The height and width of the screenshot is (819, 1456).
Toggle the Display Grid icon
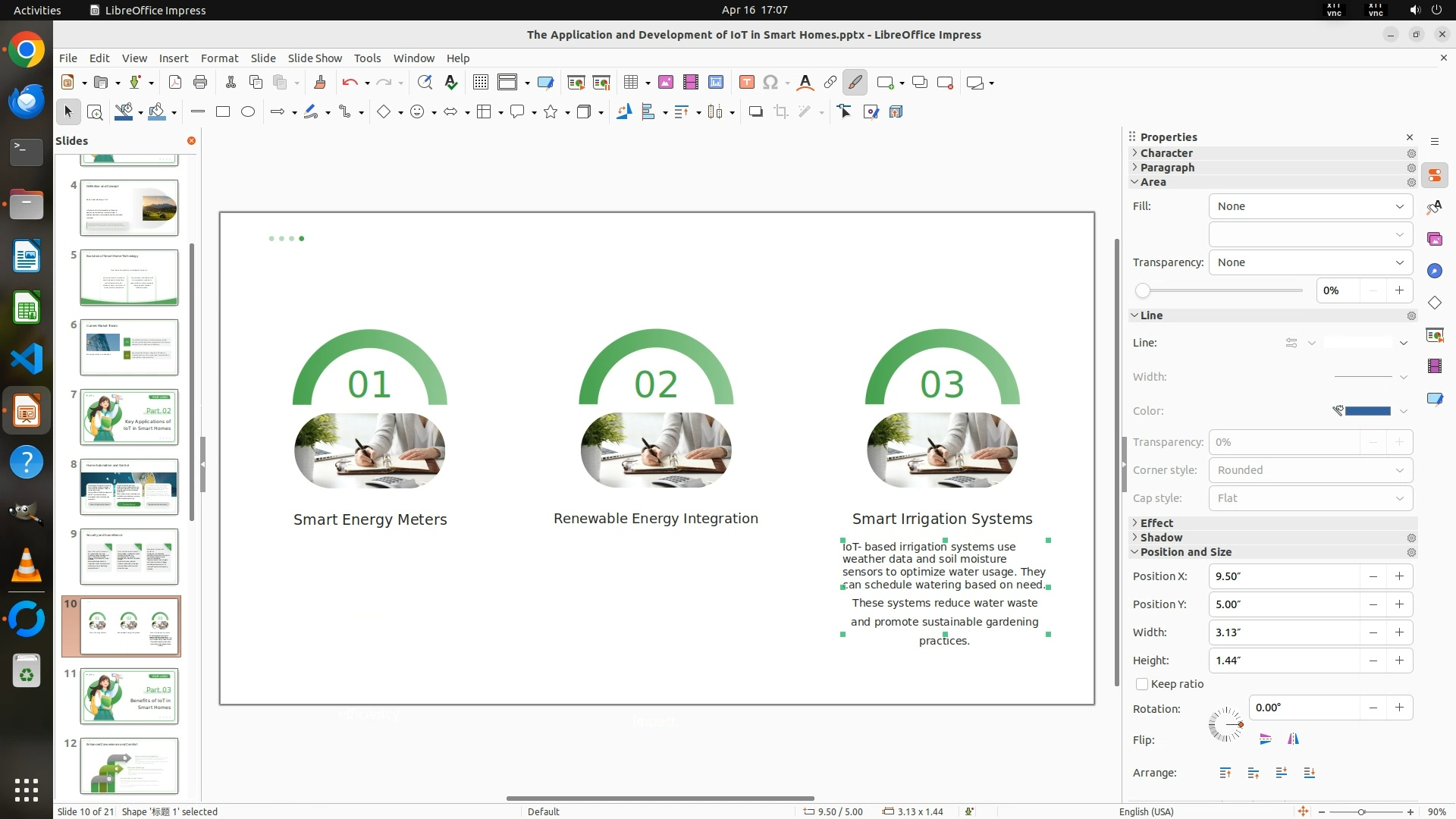coord(480,83)
